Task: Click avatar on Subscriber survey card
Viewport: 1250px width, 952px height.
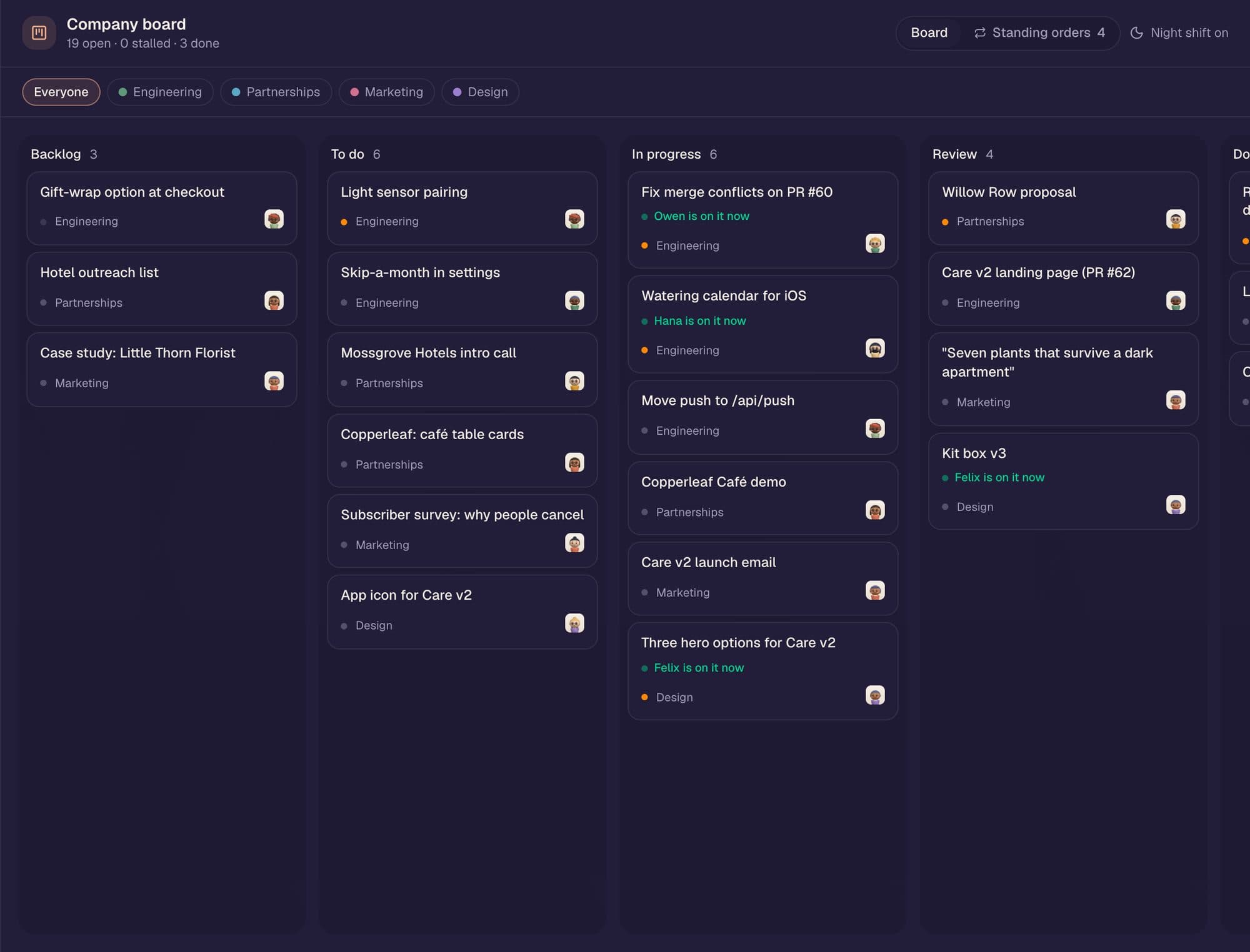Action: point(574,543)
